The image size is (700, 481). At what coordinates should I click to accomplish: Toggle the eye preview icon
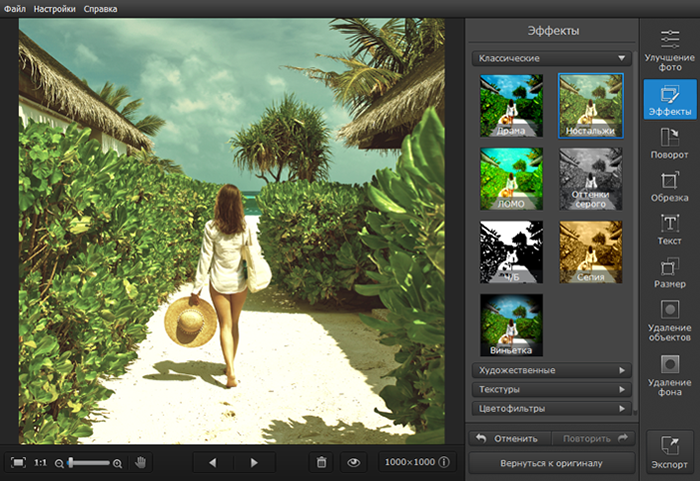(352, 462)
